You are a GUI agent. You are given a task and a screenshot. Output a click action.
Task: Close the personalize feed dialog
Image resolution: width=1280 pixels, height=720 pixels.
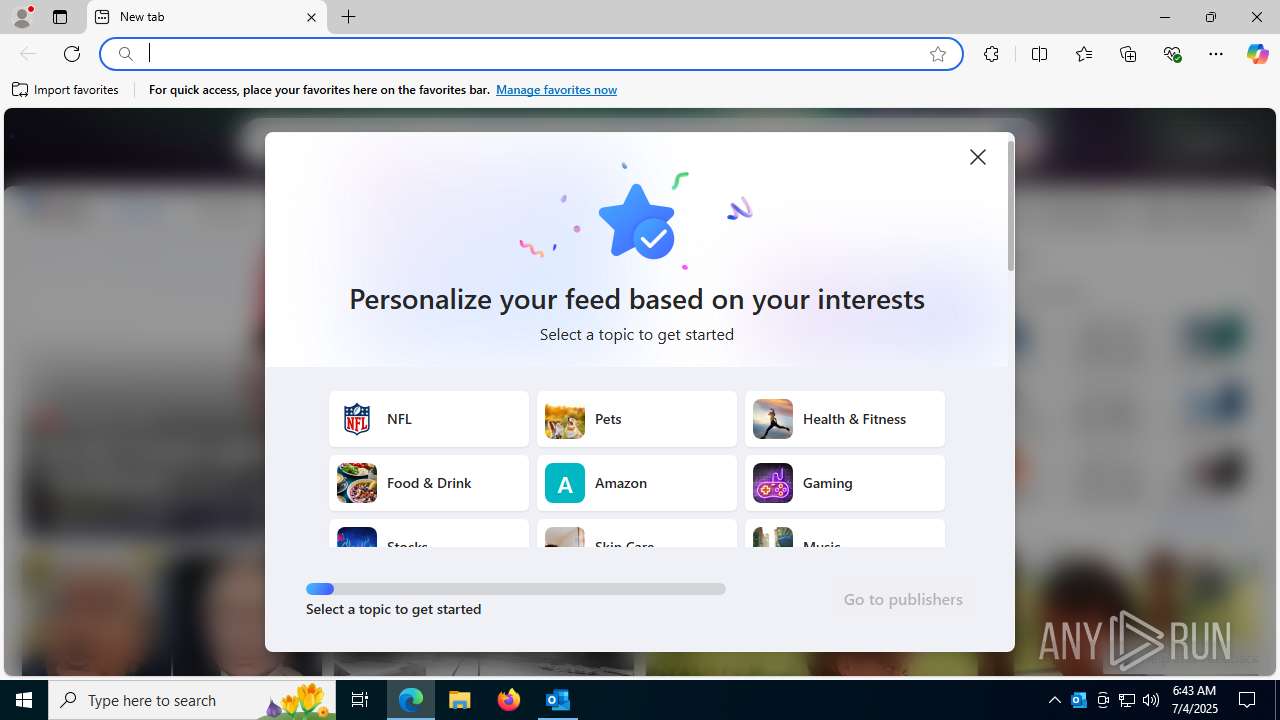coord(977,157)
